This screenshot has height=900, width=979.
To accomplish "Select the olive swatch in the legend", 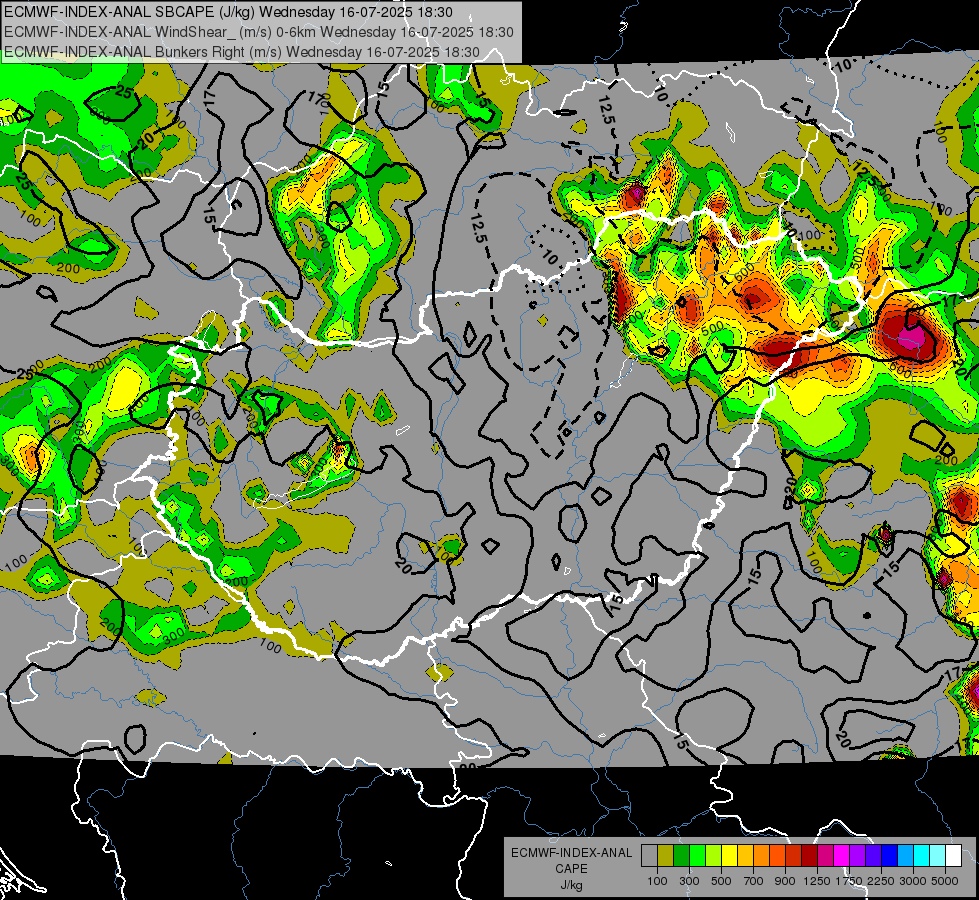I will coord(666,856).
